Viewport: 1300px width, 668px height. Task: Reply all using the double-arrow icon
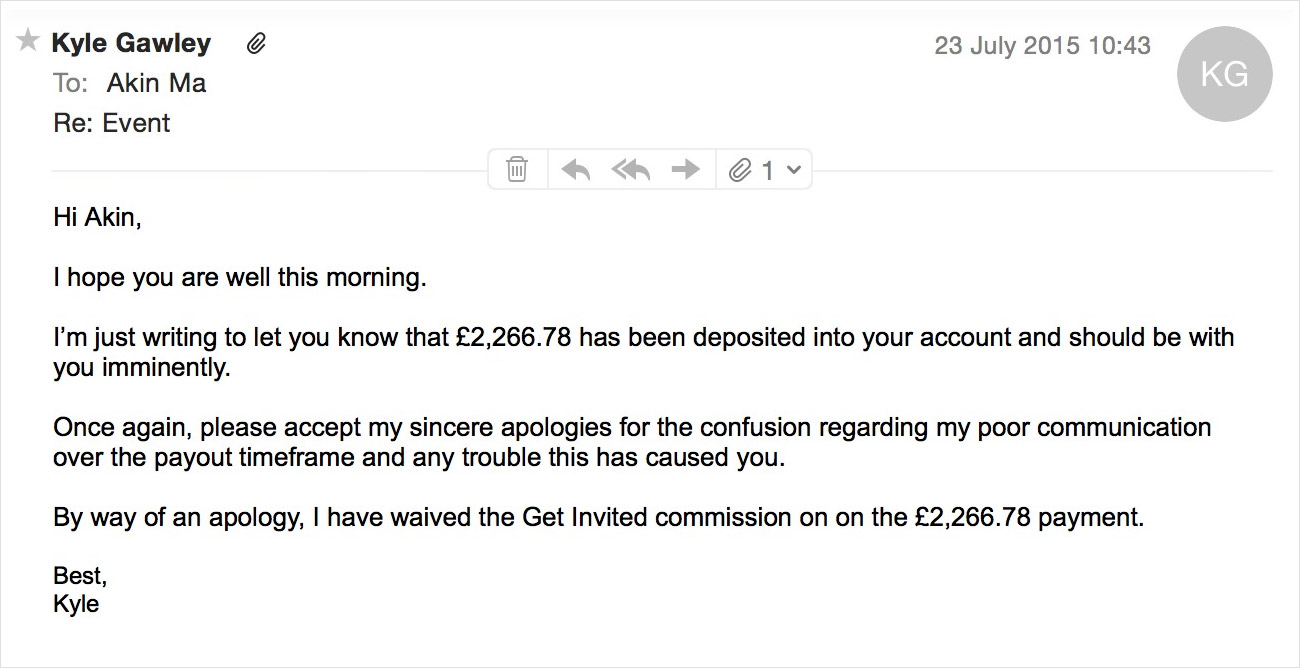pos(631,170)
